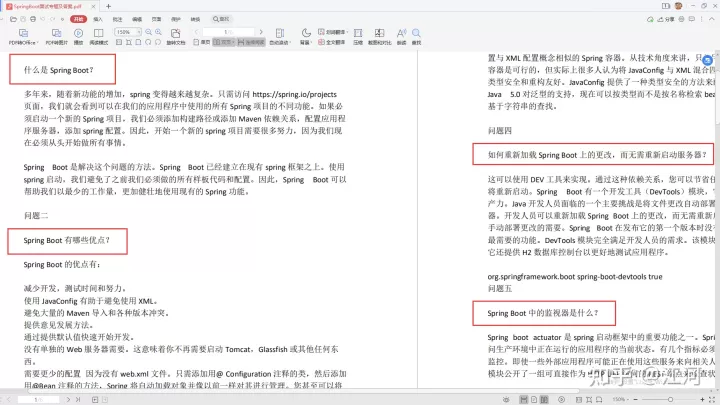
Task: Switch to Reading mode
Action: [98, 37]
